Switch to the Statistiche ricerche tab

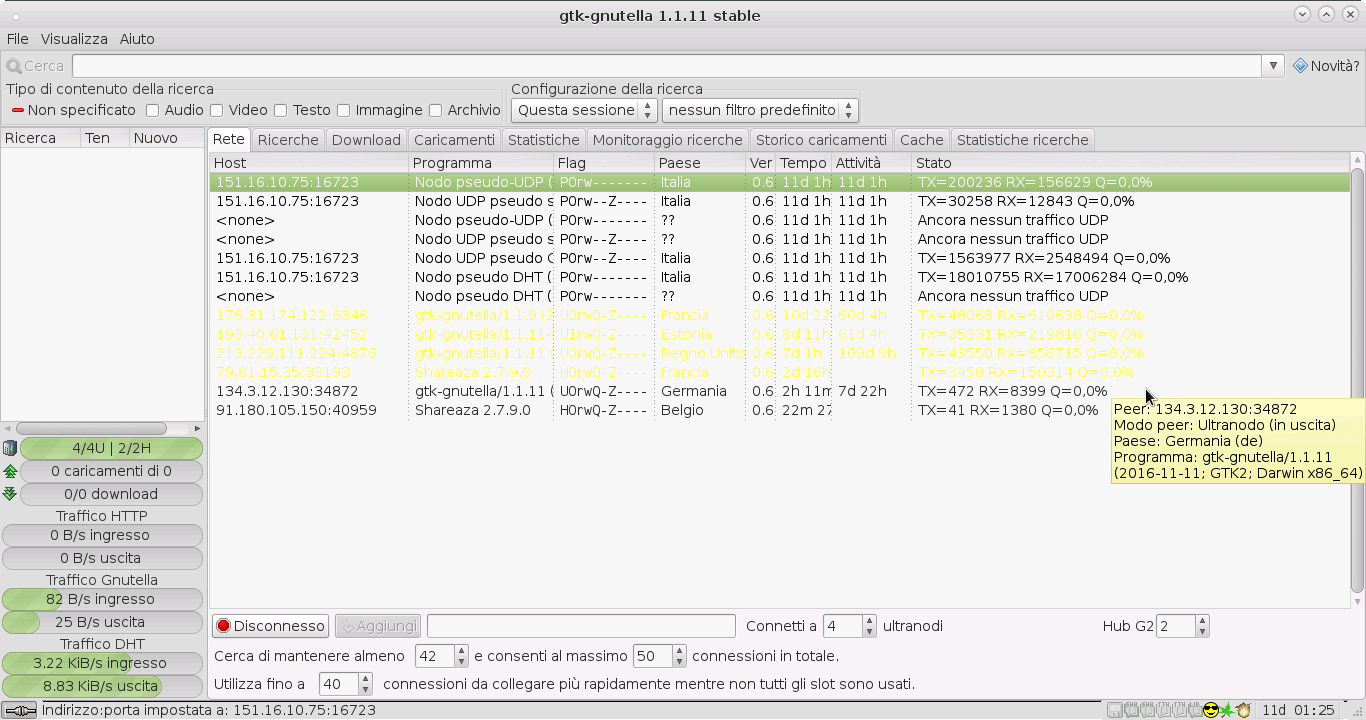pos(1022,140)
